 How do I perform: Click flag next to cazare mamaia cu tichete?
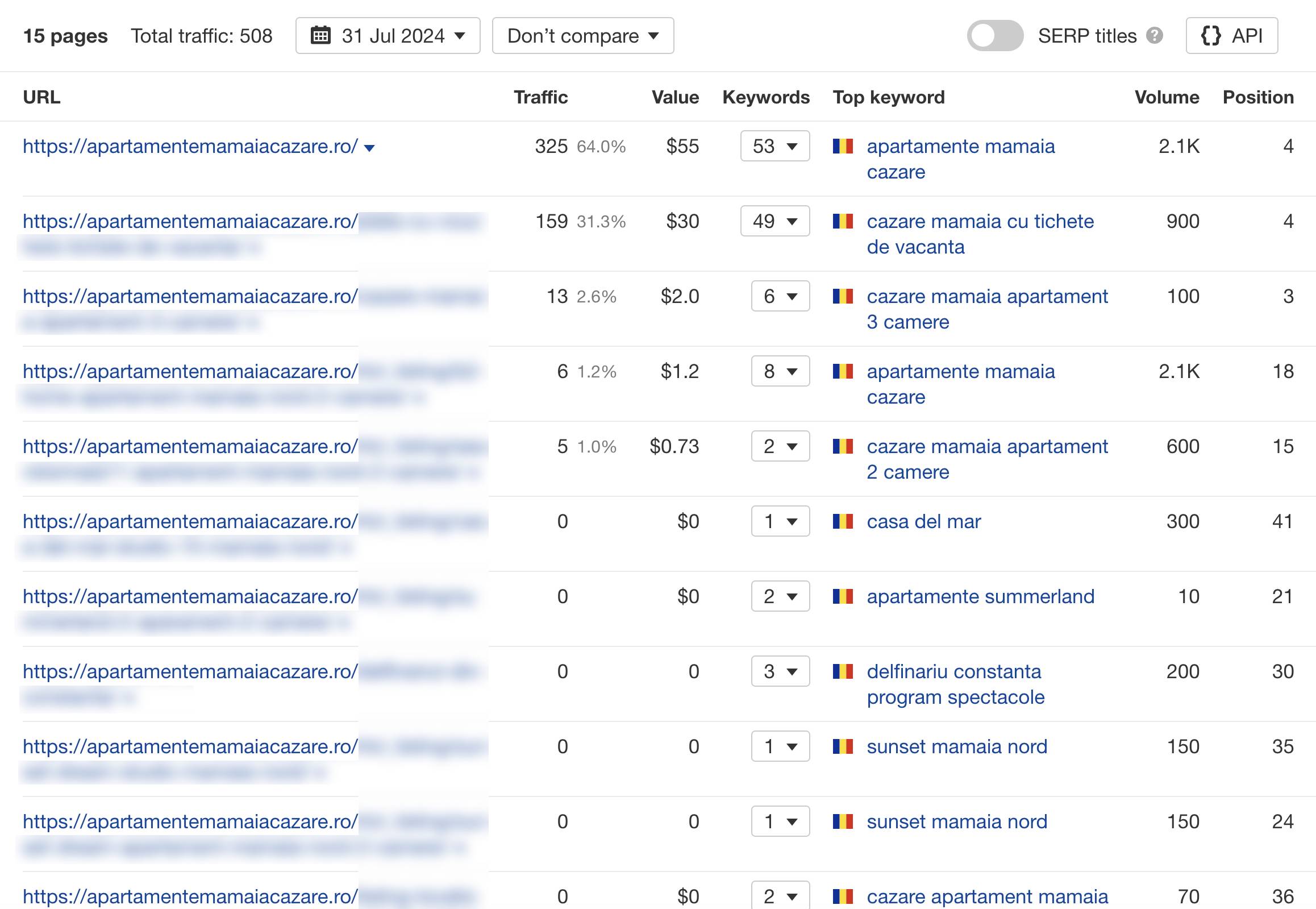(x=843, y=221)
